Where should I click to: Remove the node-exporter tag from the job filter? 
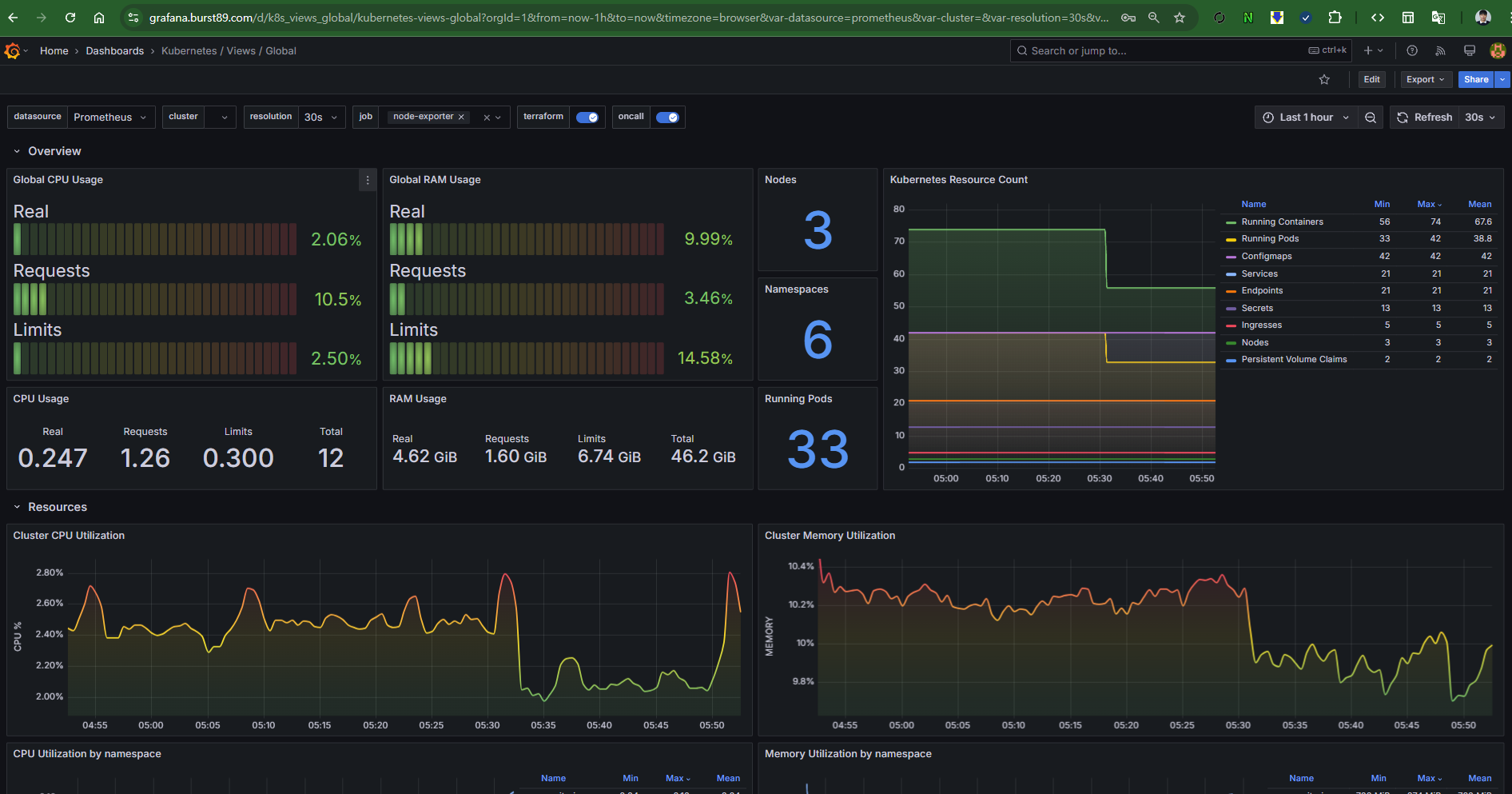click(461, 117)
